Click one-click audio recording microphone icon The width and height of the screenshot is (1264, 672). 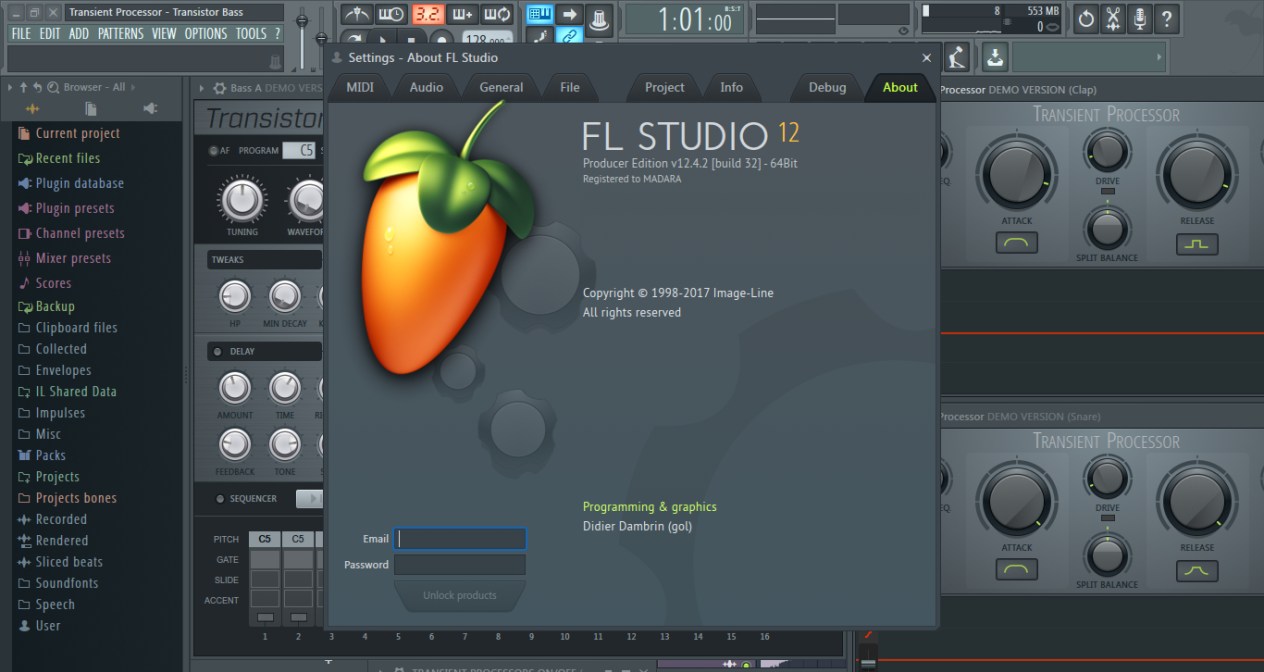1140,17
